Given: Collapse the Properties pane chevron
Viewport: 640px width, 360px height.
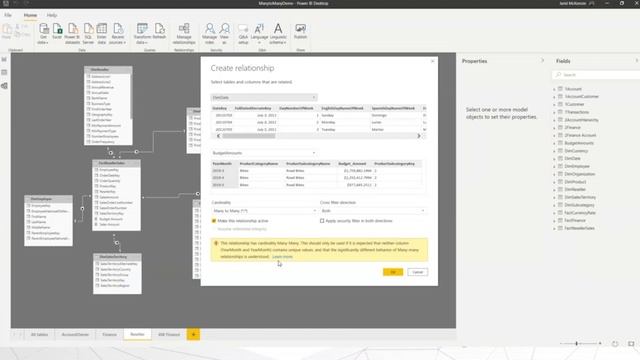Looking at the screenshot, I should (542, 61).
